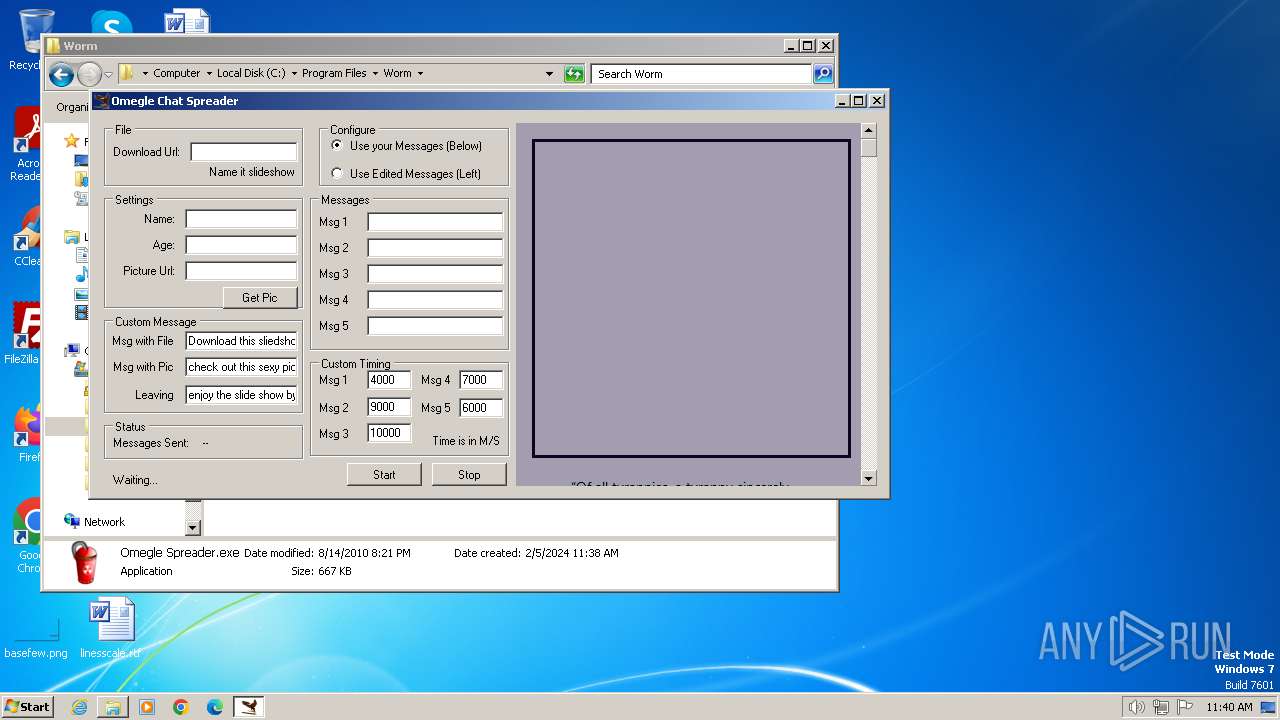Click the Msg with File text field

coord(241,341)
